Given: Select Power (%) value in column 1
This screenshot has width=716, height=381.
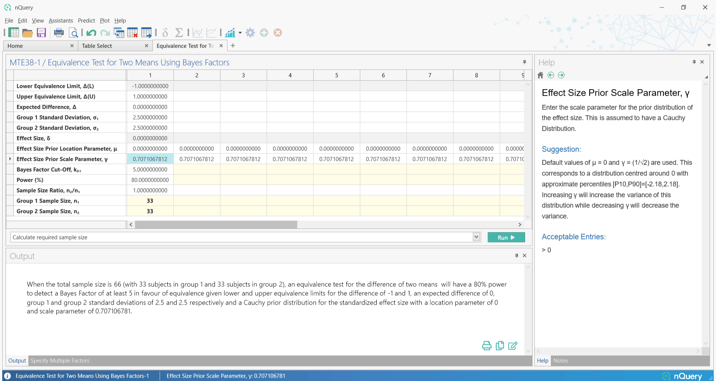Looking at the screenshot, I should pyautogui.click(x=150, y=180).
